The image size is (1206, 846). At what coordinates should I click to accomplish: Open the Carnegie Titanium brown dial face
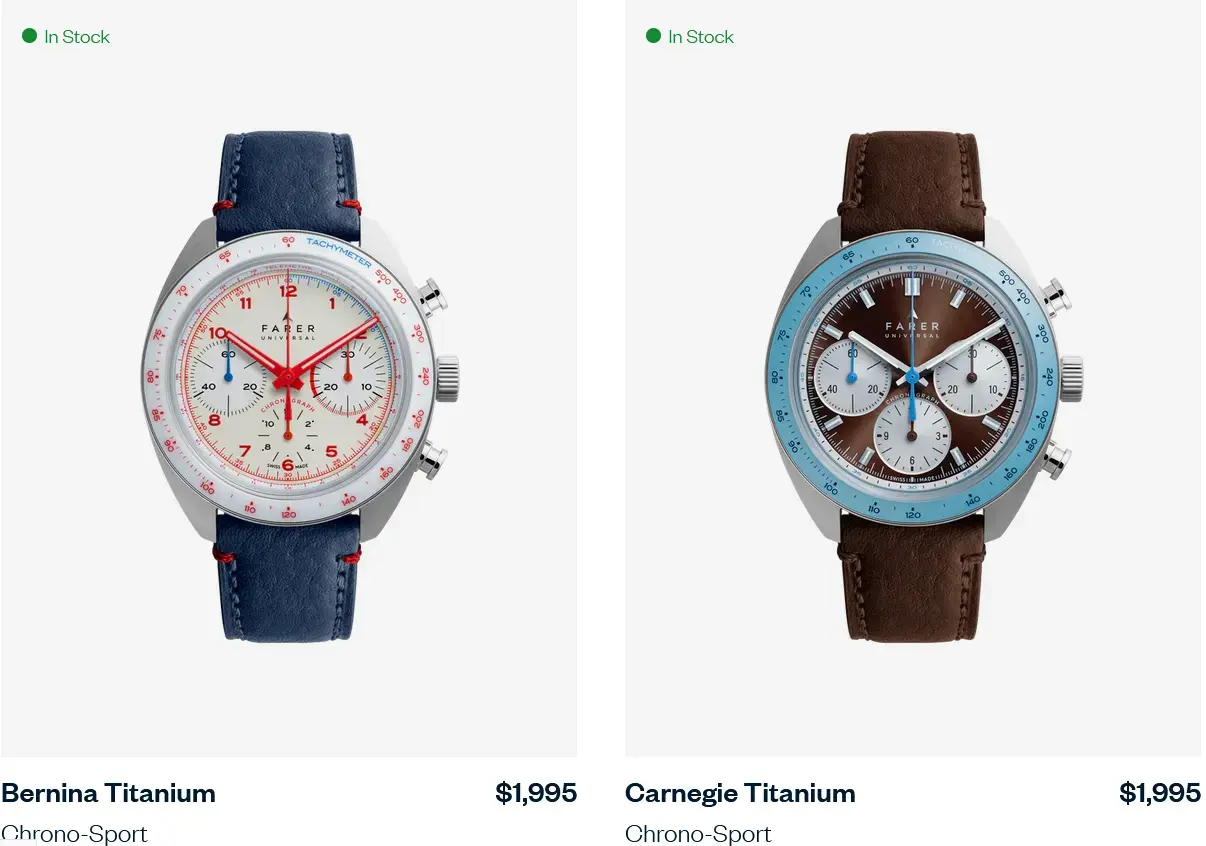tap(912, 377)
